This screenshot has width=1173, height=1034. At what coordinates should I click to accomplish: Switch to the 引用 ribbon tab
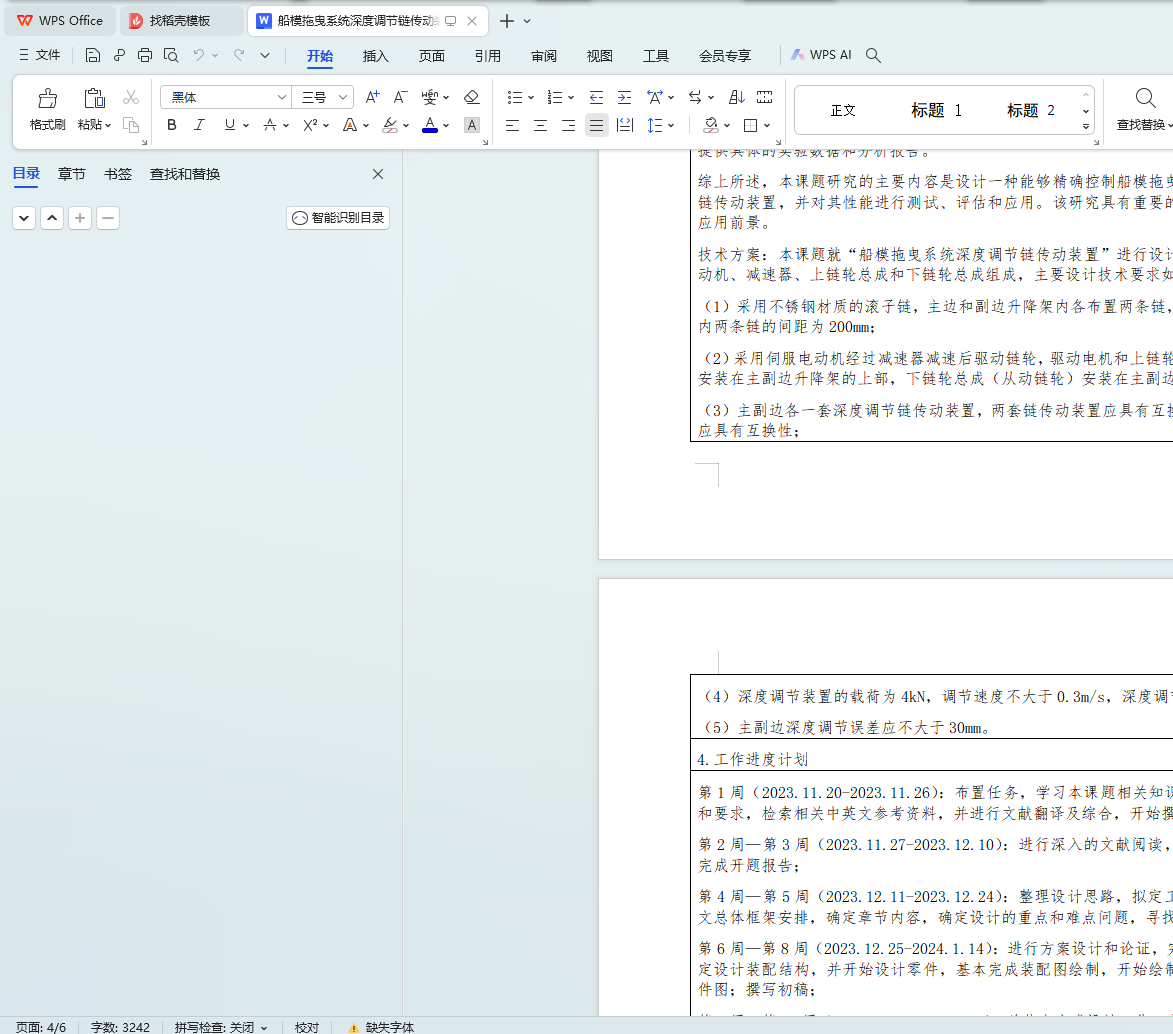pyautogui.click(x=488, y=56)
